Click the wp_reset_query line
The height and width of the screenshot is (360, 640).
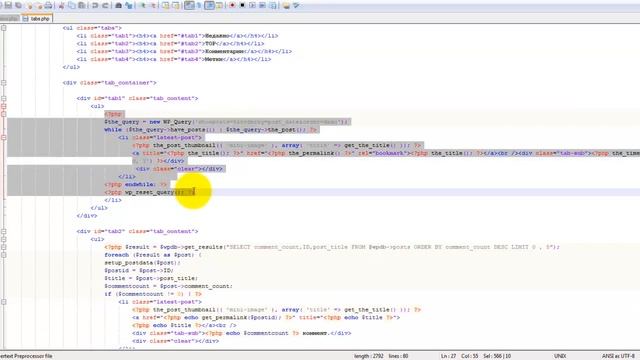click(150, 192)
